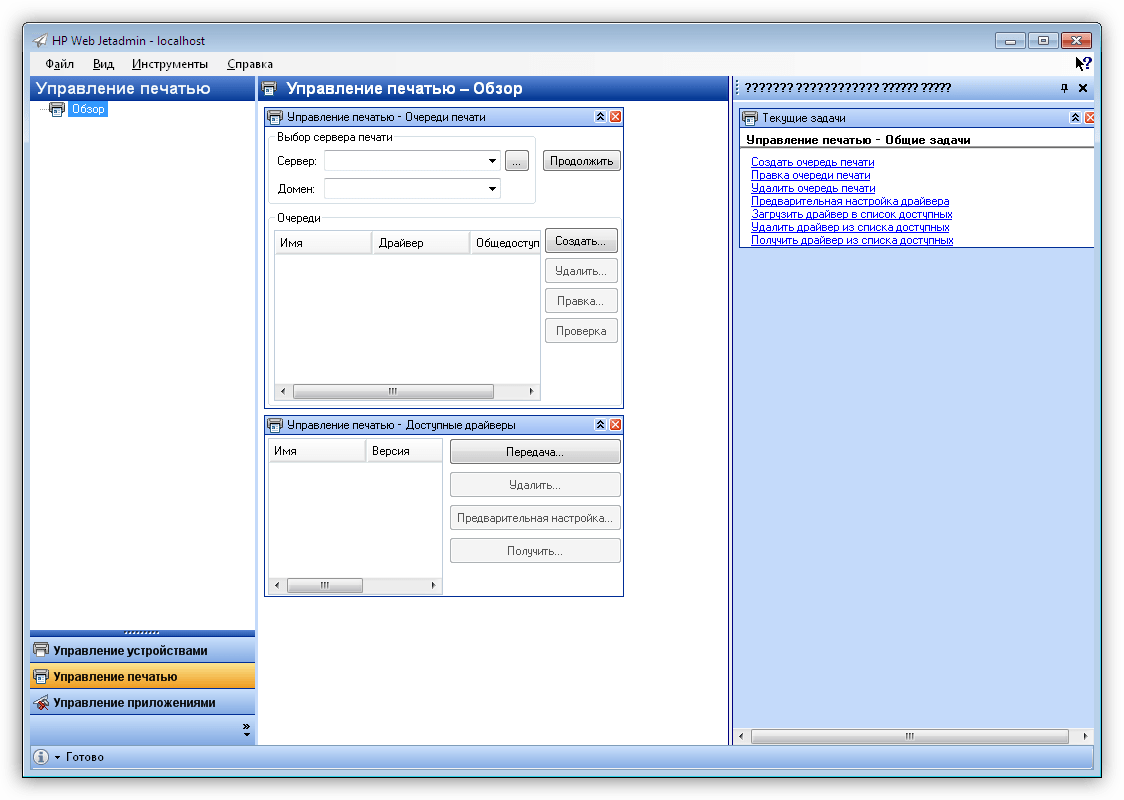Switch to Управление устройствами section

143,650
